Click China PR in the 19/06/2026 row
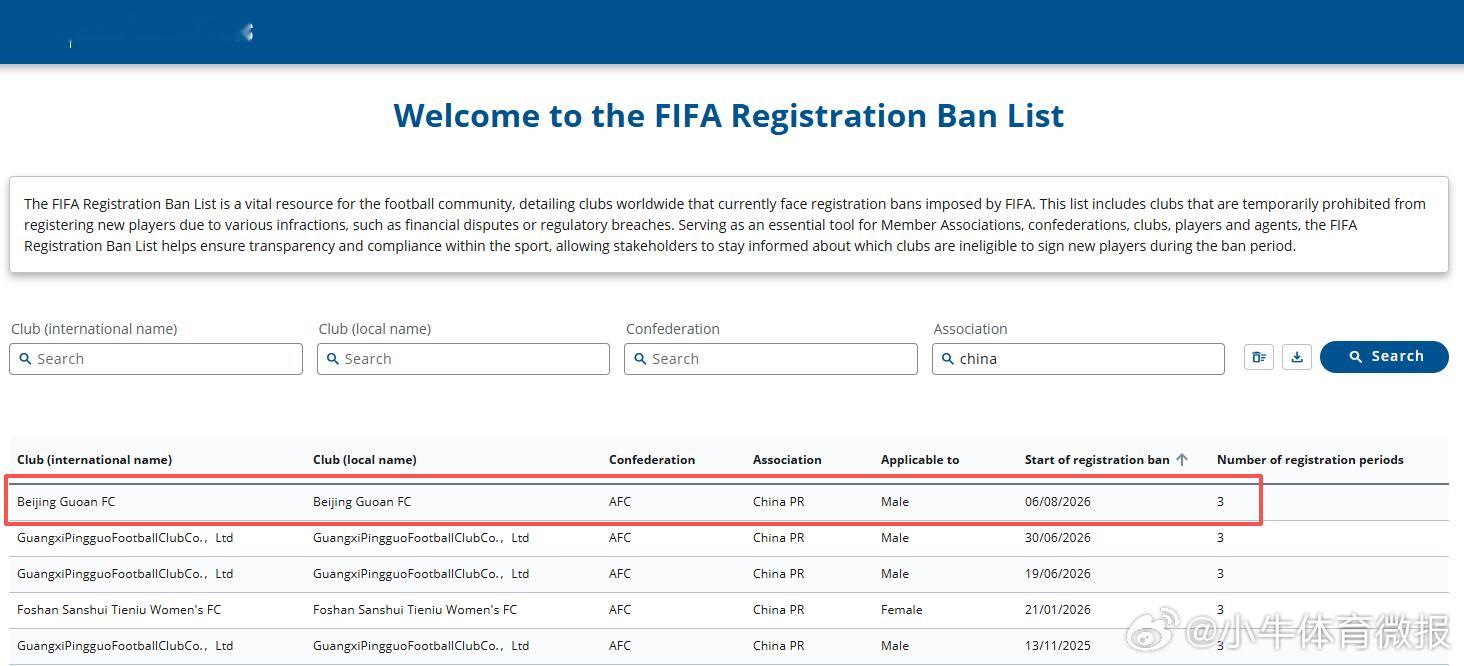Viewport: 1464px width, 666px height. (778, 574)
